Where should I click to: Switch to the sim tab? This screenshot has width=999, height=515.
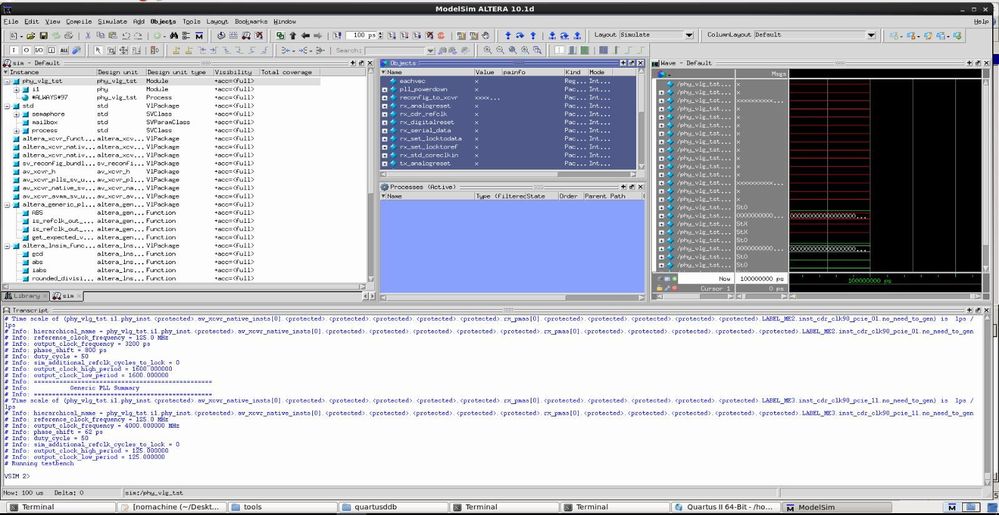click(x=65, y=296)
